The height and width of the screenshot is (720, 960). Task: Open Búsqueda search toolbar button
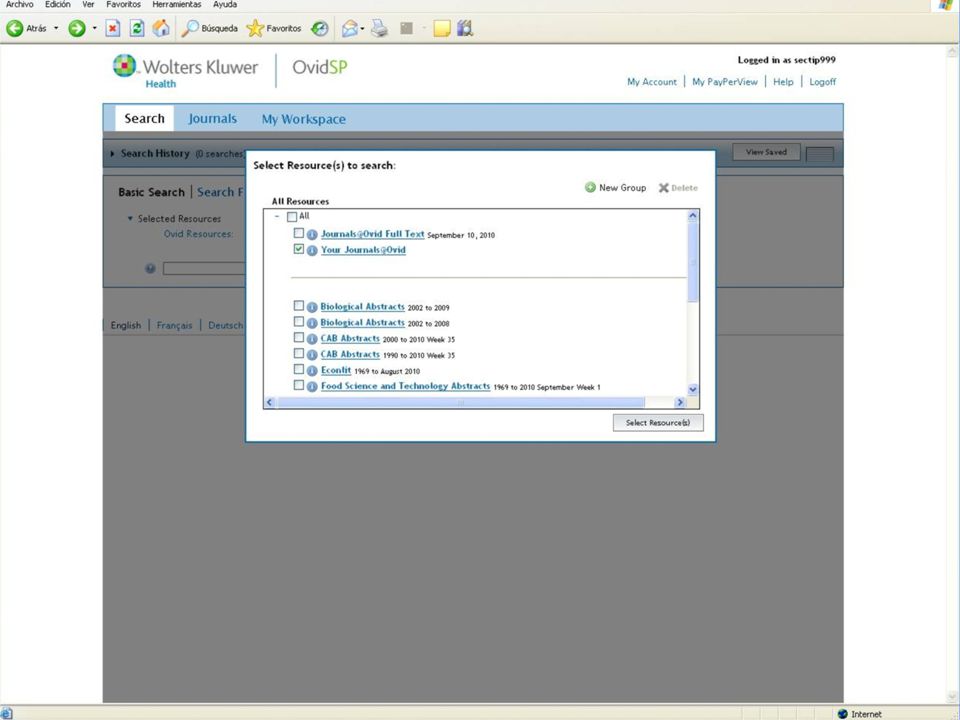[209, 28]
